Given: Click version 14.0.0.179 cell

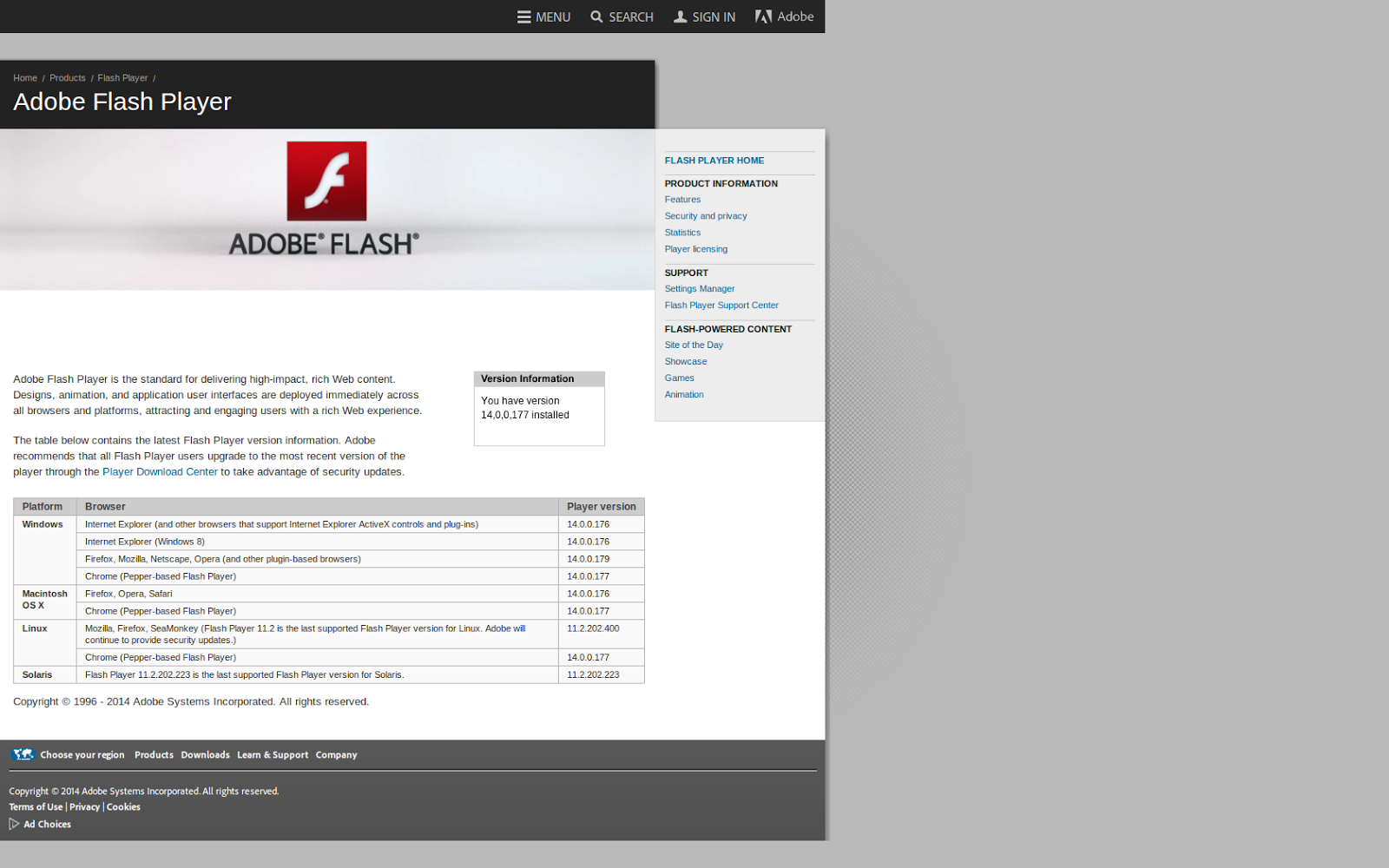Looking at the screenshot, I should coord(602,559).
